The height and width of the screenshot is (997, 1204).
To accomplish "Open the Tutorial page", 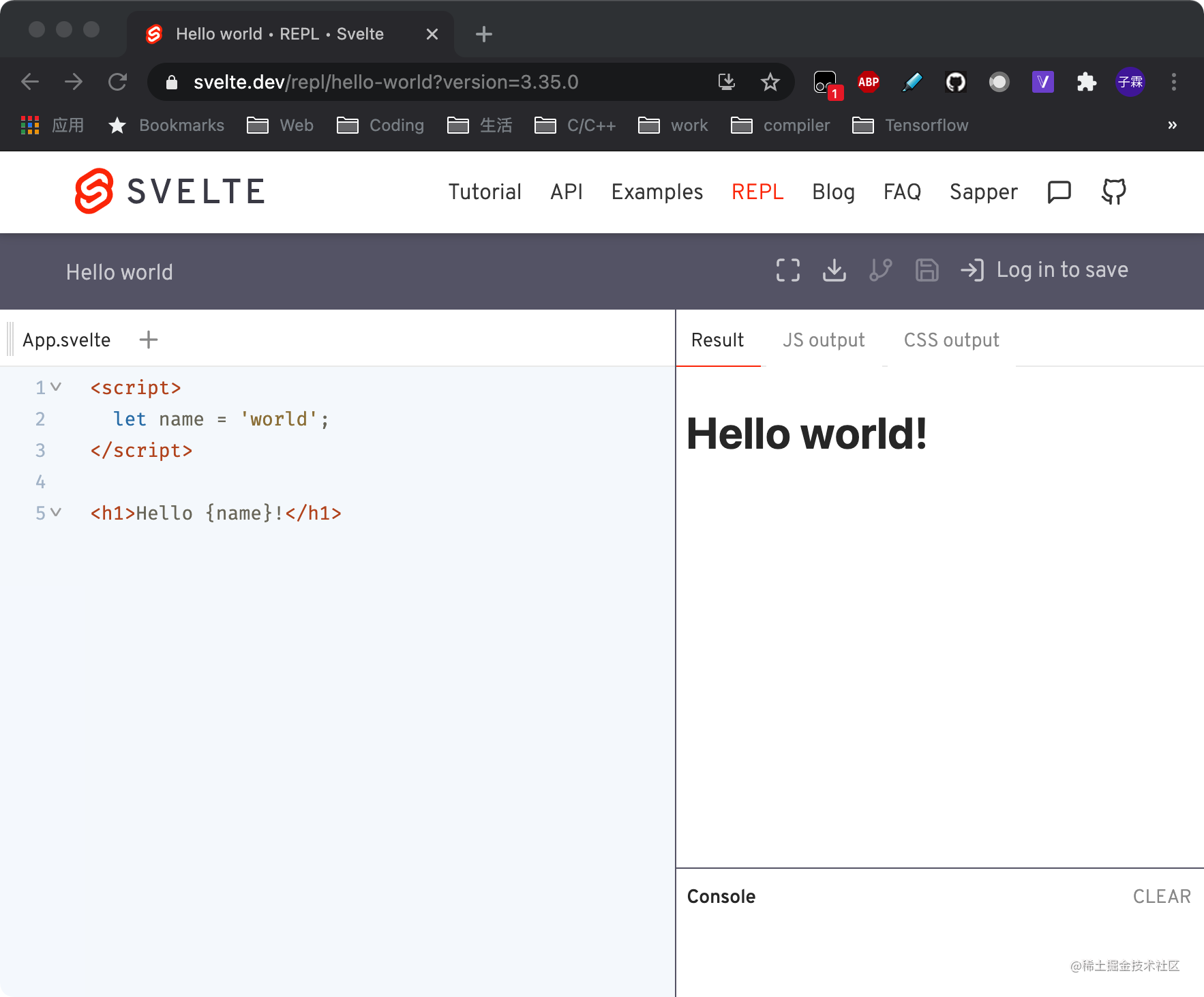I will tap(484, 192).
